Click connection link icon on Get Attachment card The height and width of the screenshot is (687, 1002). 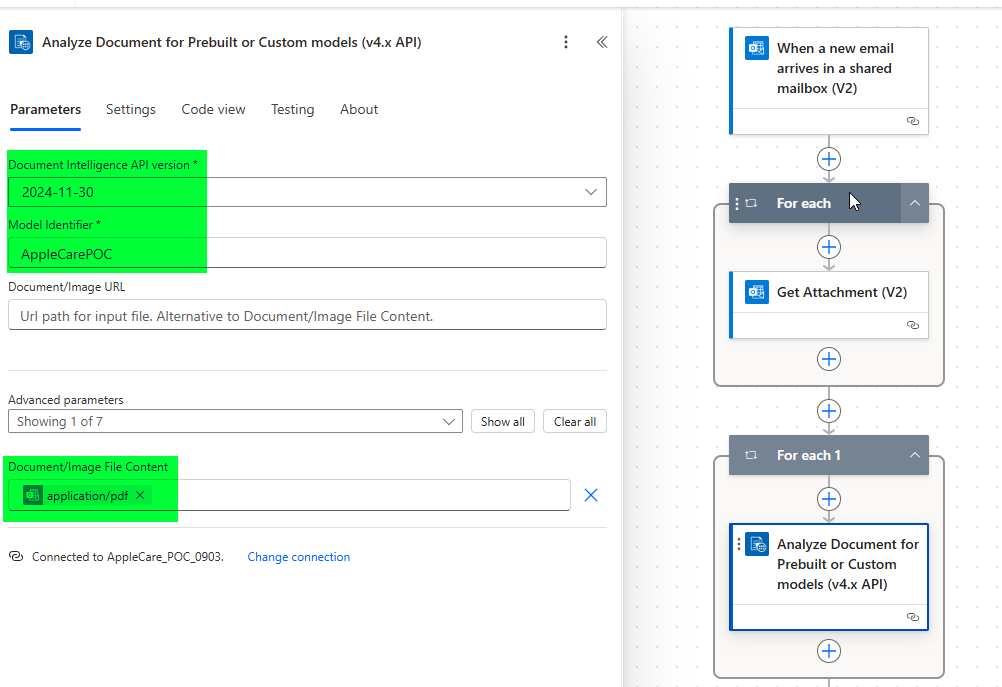tap(913, 325)
